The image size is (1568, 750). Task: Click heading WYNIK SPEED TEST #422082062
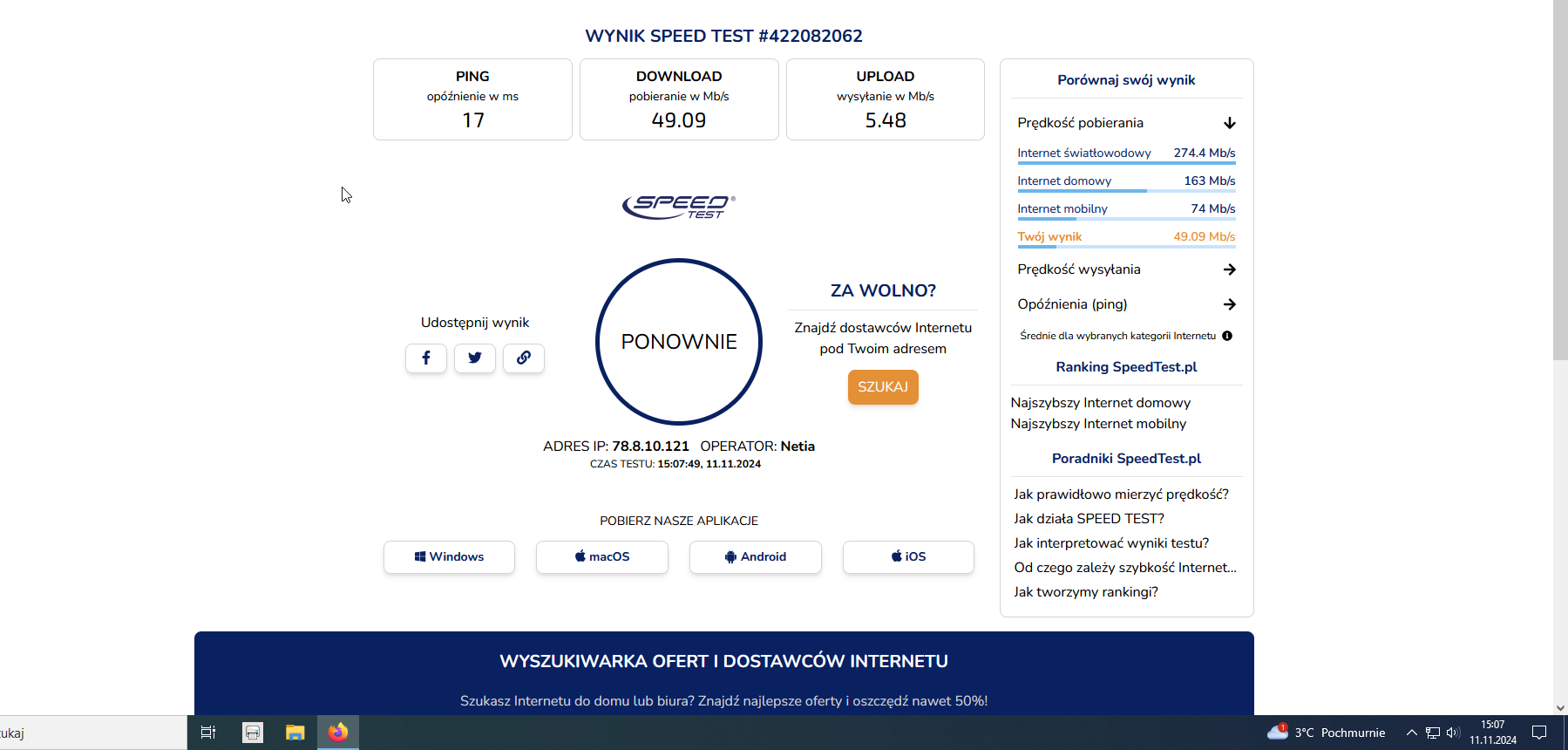723,36
